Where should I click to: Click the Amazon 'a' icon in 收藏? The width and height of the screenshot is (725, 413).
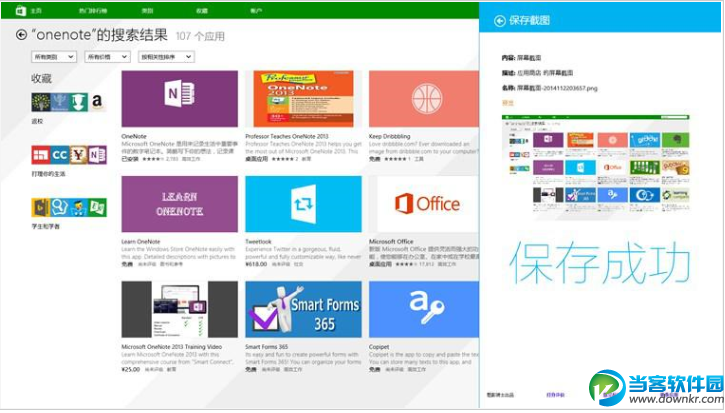tap(97, 102)
